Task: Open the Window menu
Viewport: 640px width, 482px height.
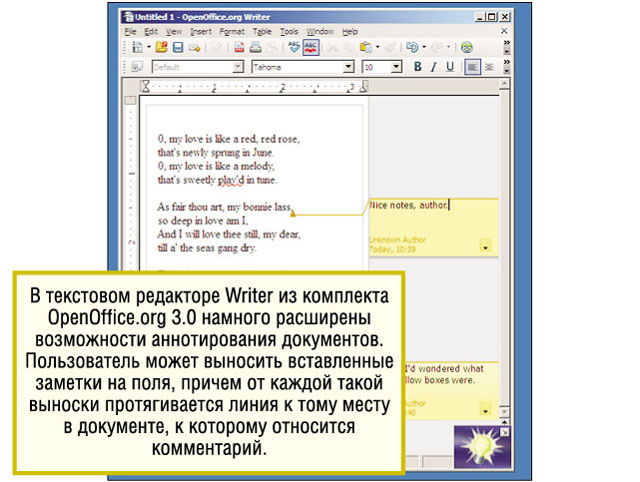Action: pyautogui.click(x=320, y=32)
